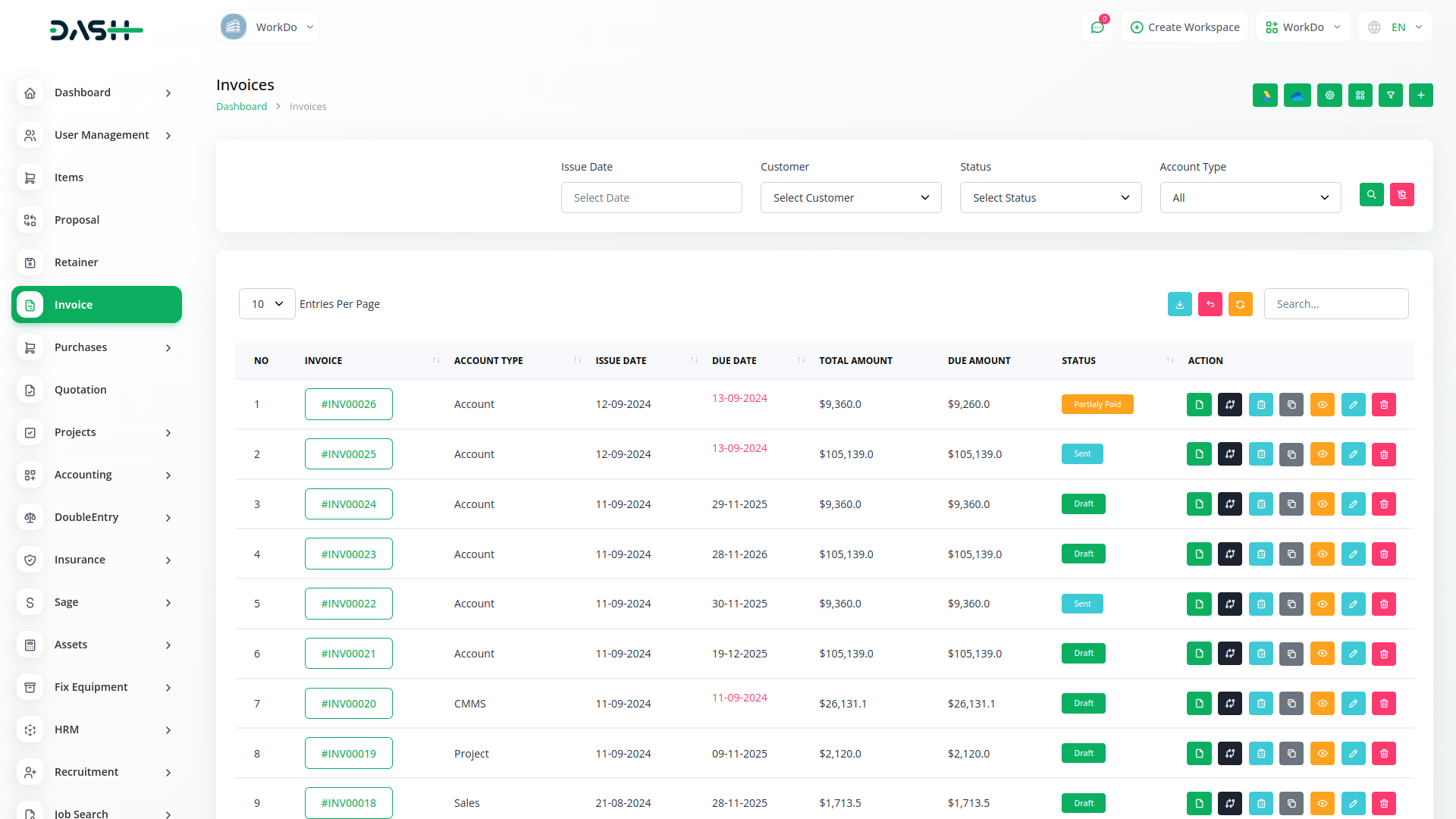This screenshot has height=819, width=1456.
Task: Refresh the table using the orange sync icon
Action: pyautogui.click(x=1241, y=303)
